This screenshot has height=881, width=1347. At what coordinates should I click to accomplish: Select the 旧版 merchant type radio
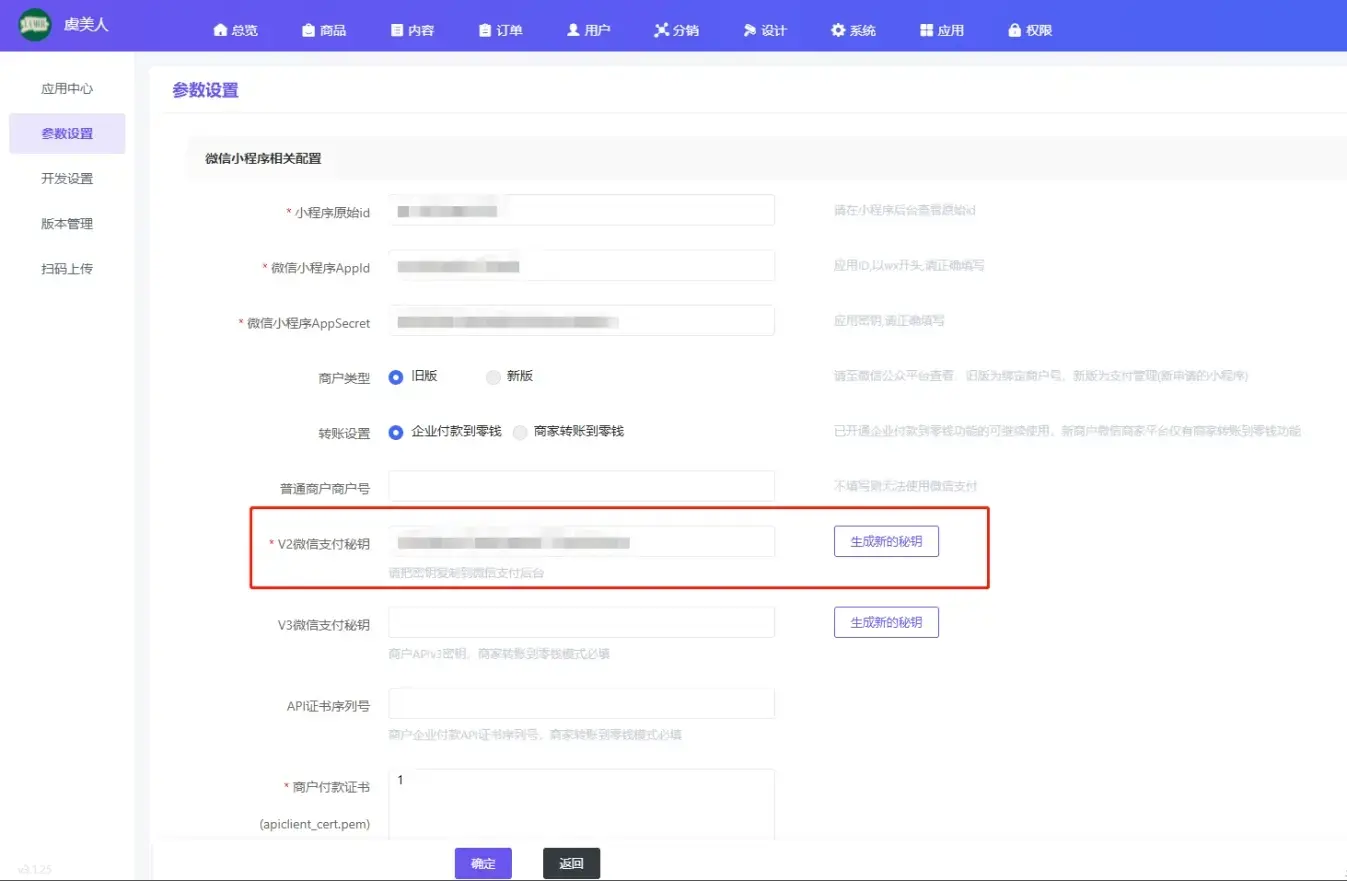(x=396, y=377)
